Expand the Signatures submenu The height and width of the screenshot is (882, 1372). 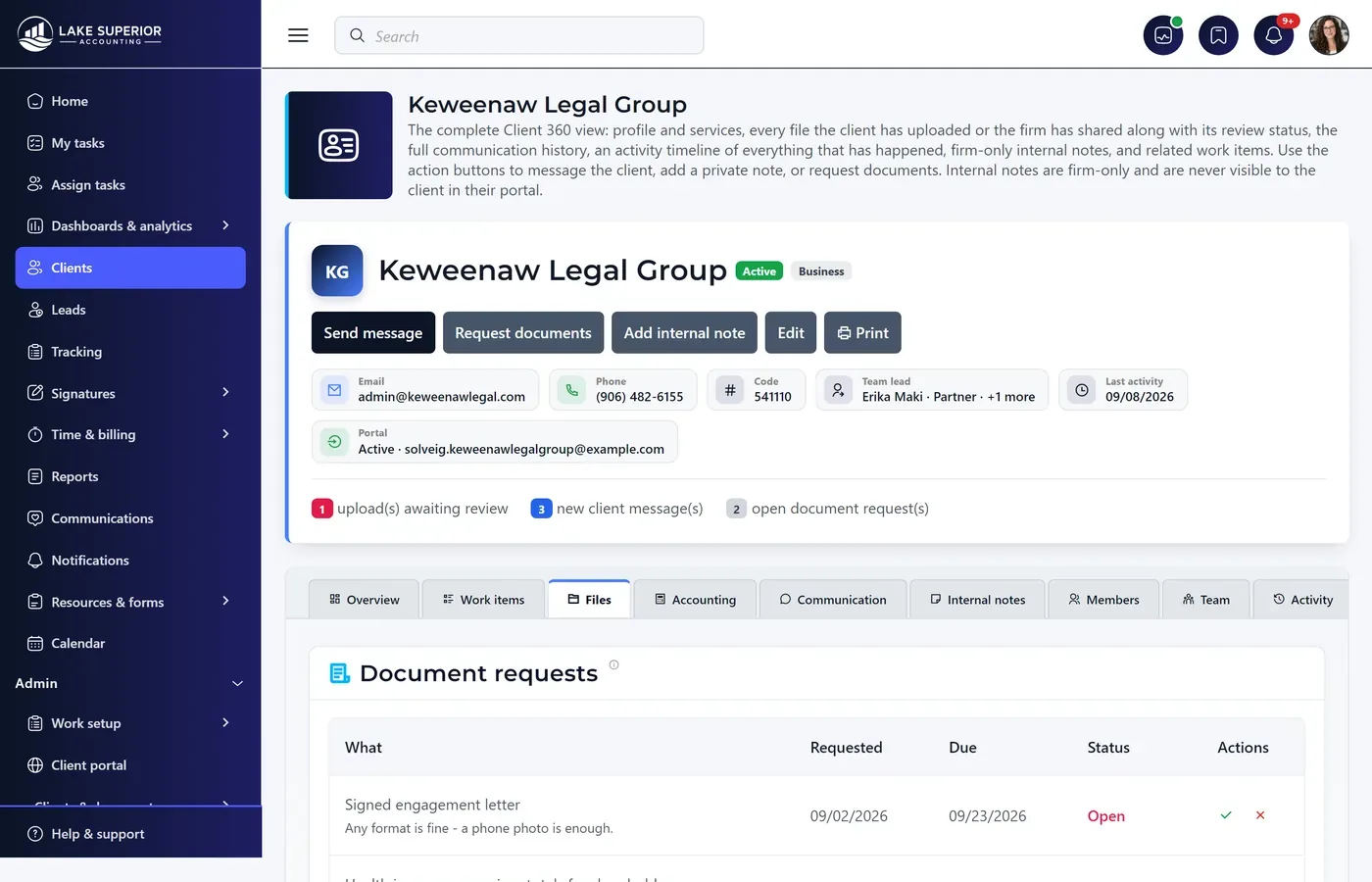pyautogui.click(x=225, y=393)
